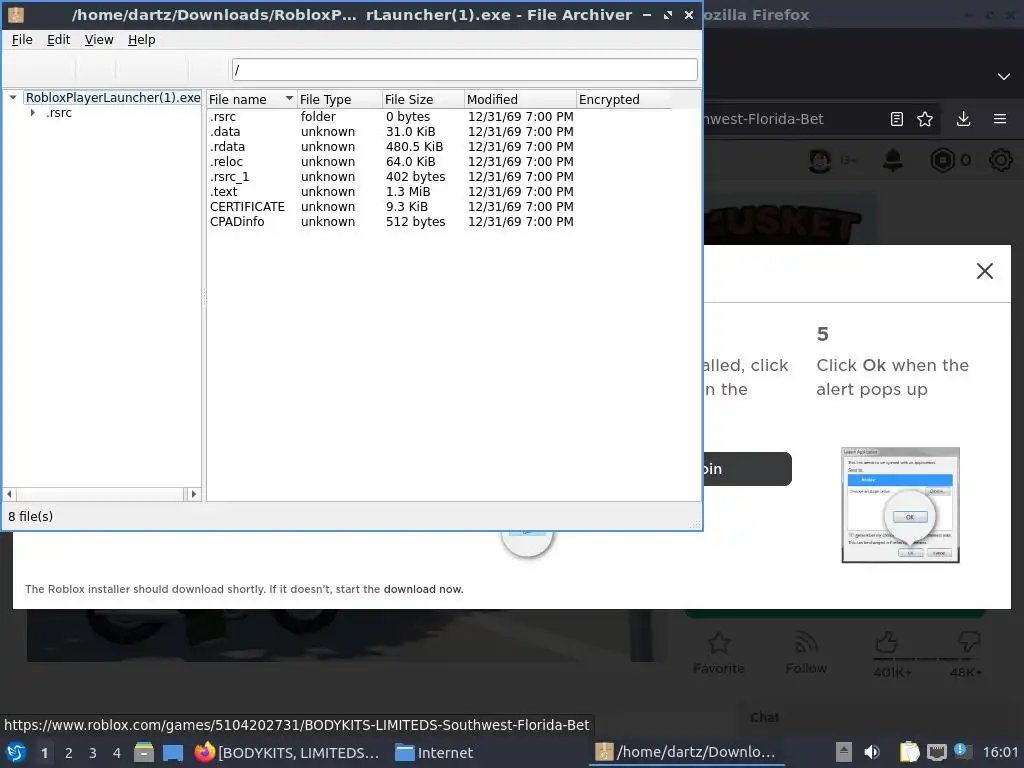The image size is (1024, 768).
Task: Click the 1.3 MiB size cell
Action: click(x=408, y=191)
